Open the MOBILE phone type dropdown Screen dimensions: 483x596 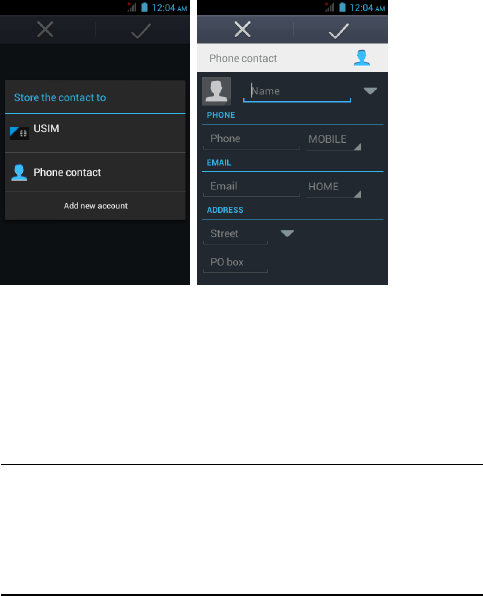click(333, 139)
